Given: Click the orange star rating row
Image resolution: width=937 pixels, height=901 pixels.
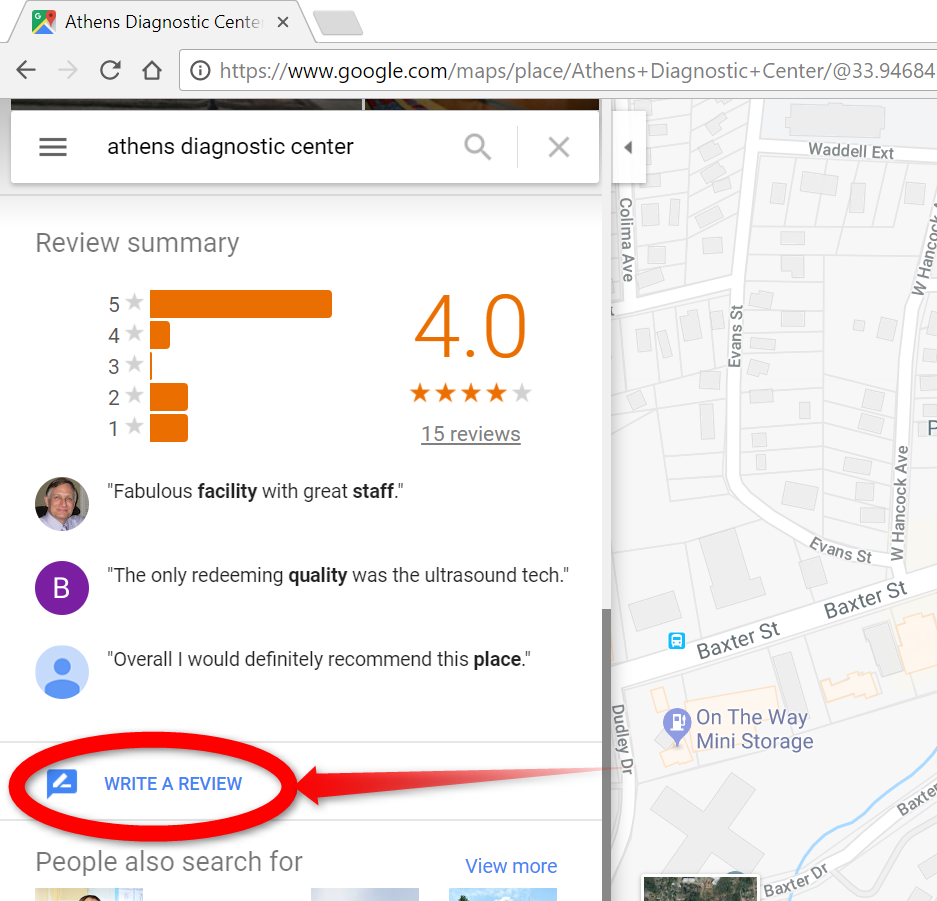Looking at the screenshot, I should (470, 393).
